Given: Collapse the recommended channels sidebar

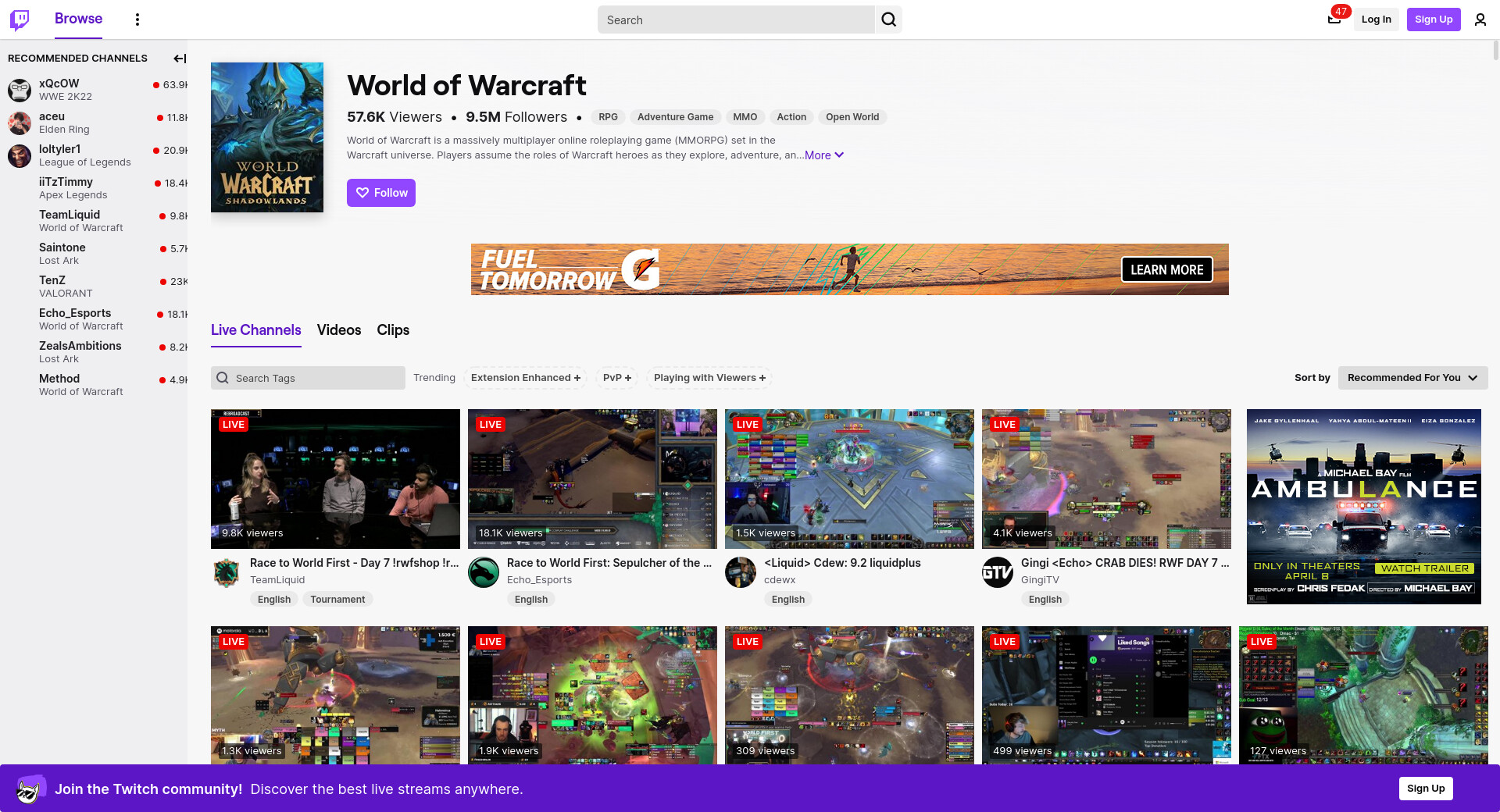Looking at the screenshot, I should pyautogui.click(x=179, y=59).
